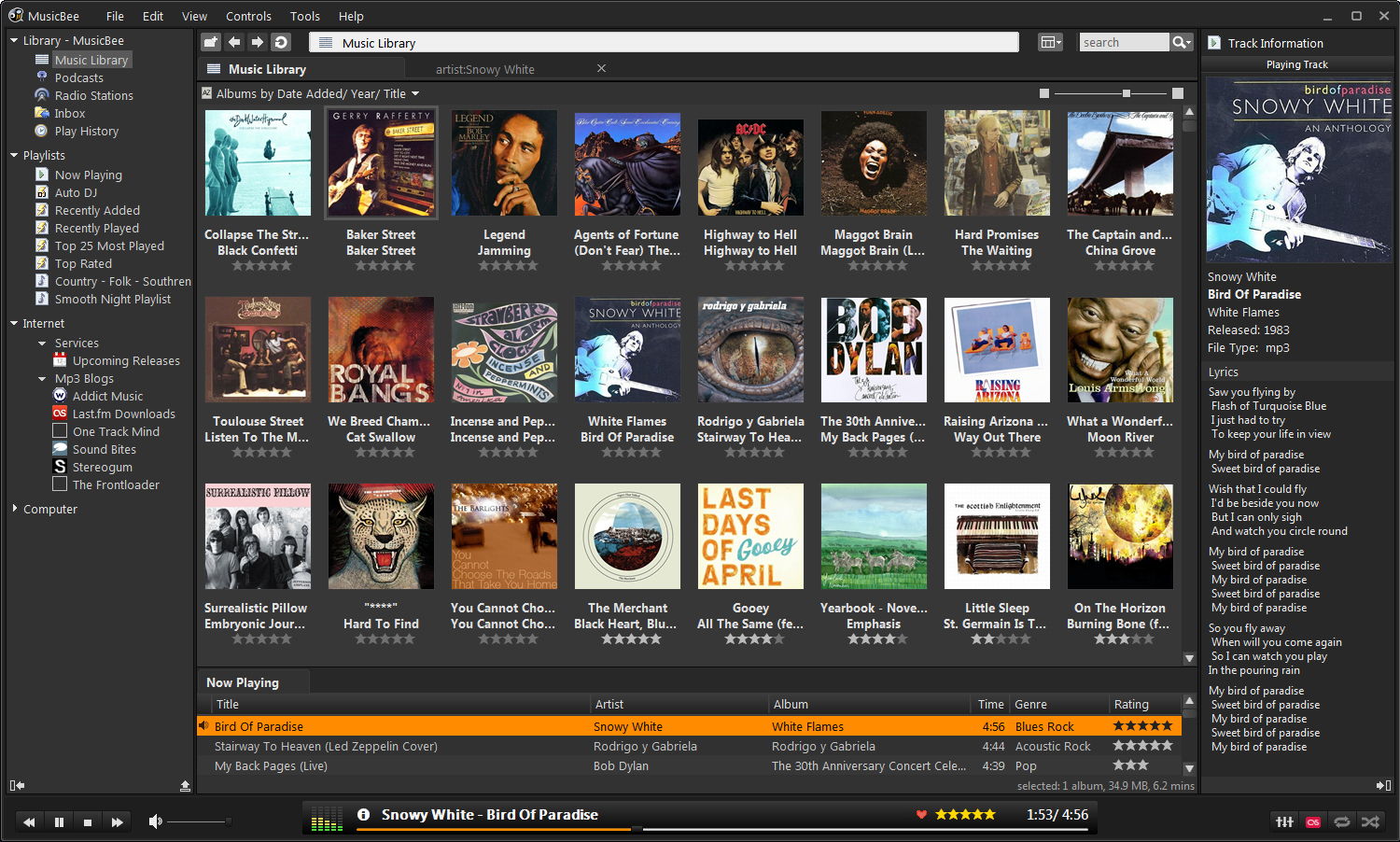Click the heart icon to love the current track
The image size is (1400, 842).
pos(922,814)
